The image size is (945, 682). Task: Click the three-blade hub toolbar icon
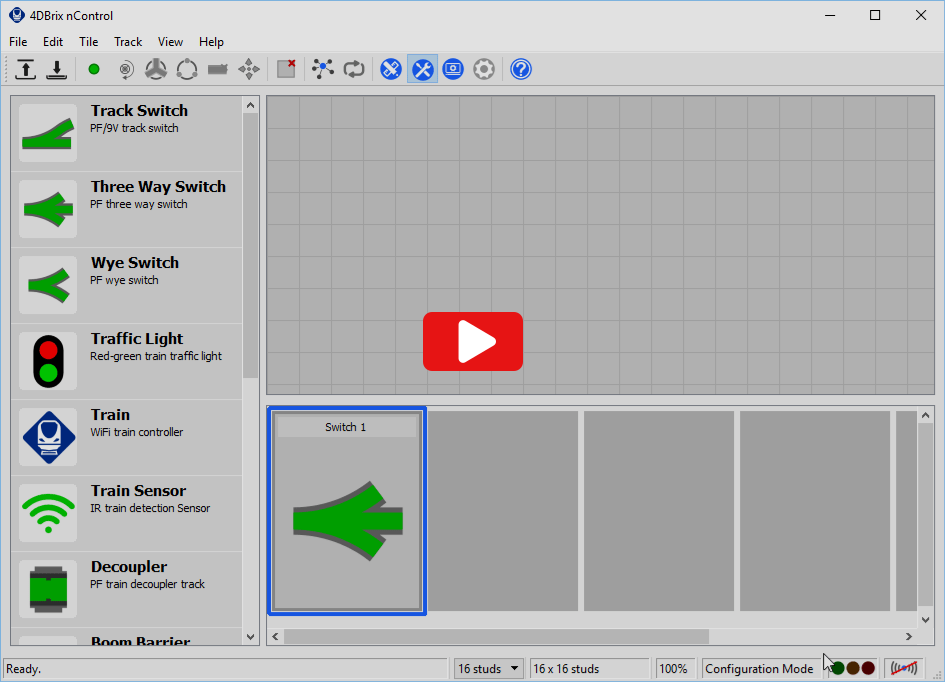(x=156, y=69)
